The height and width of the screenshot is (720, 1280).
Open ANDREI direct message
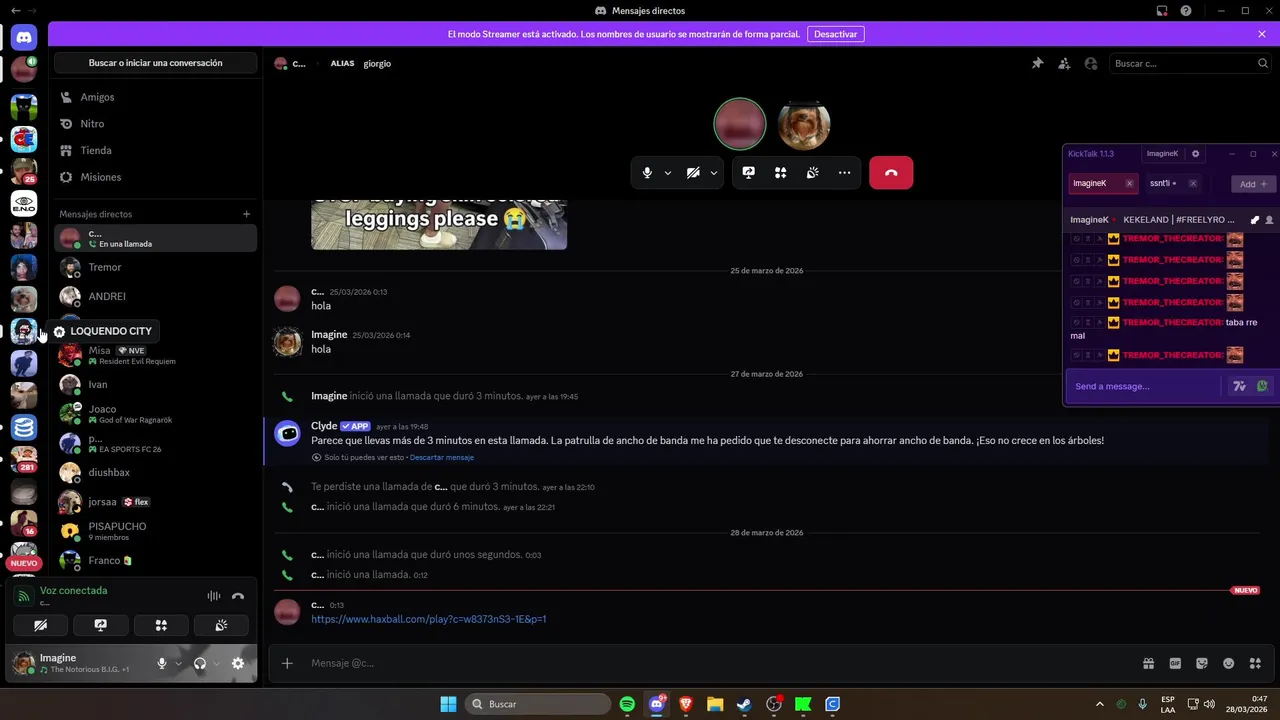155,296
